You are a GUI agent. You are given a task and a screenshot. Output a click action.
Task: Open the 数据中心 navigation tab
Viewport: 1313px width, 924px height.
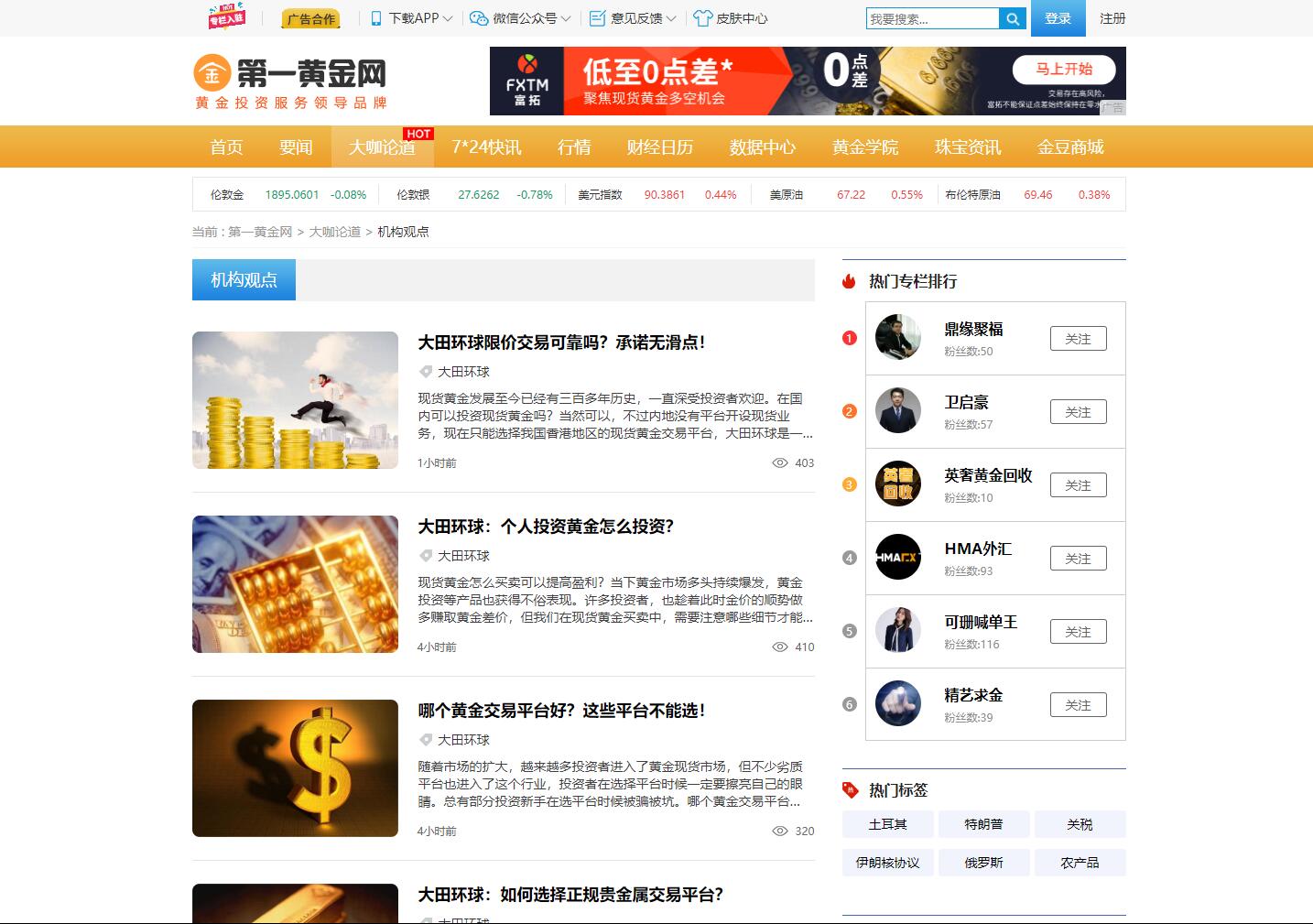(x=762, y=147)
